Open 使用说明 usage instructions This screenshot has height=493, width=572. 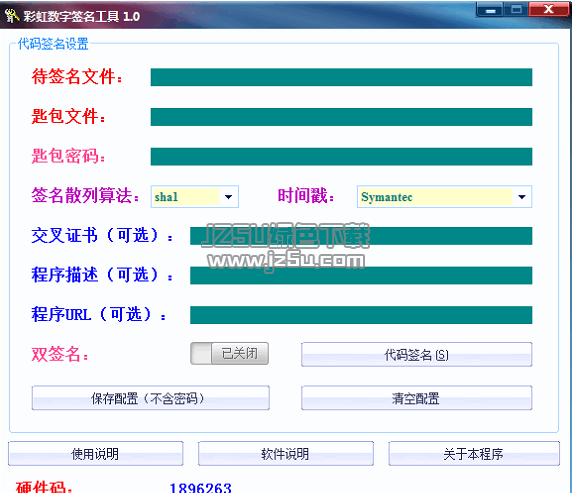tap(96, 454)
